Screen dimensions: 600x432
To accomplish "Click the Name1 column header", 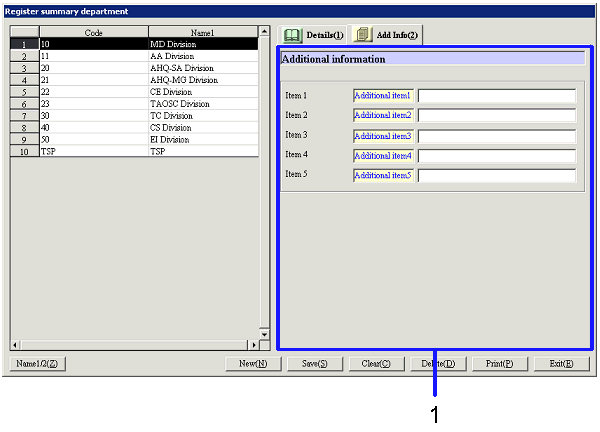I will tap(203, 32).
